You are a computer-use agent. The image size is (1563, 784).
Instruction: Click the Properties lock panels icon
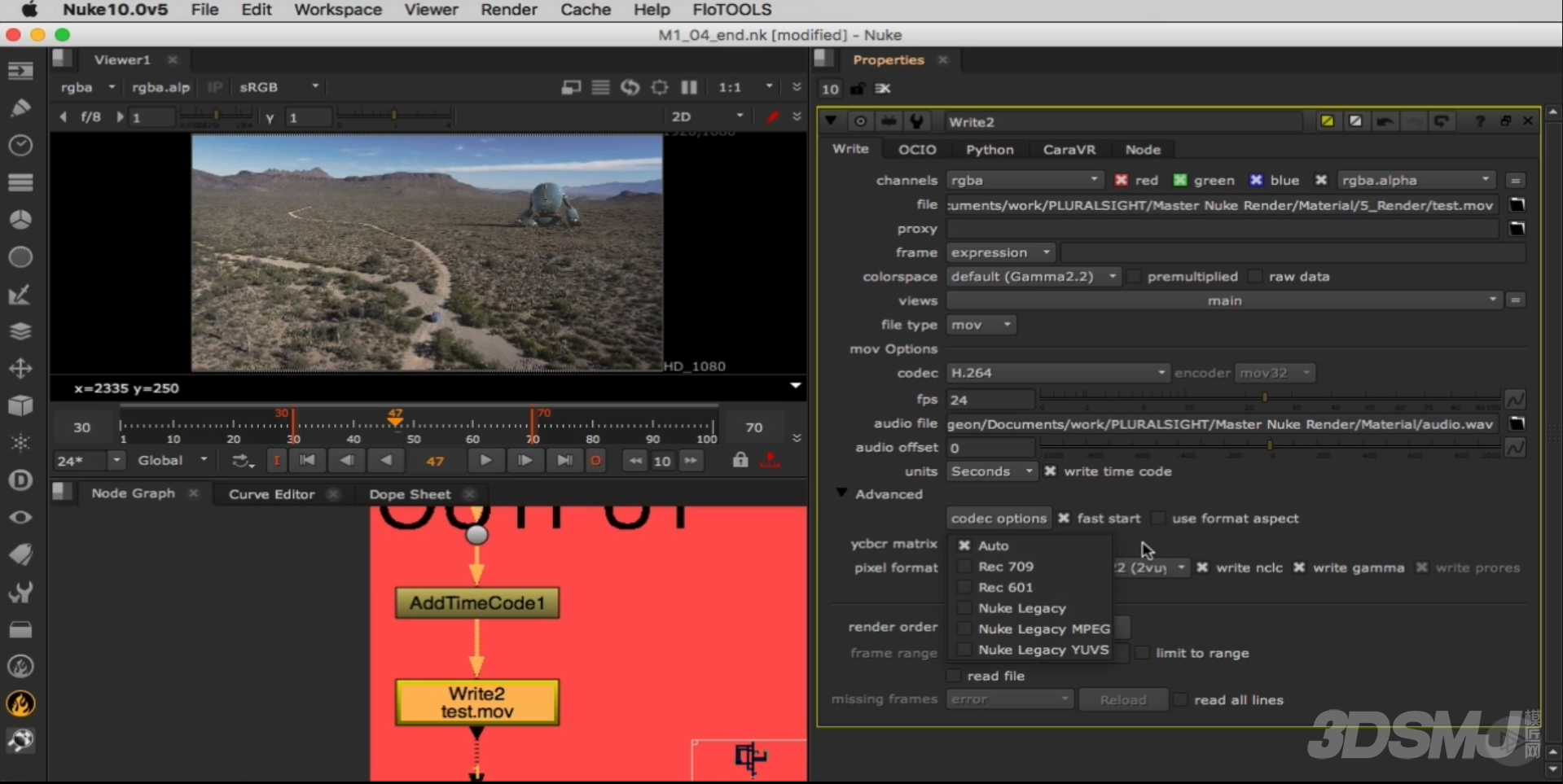(858, 88)
